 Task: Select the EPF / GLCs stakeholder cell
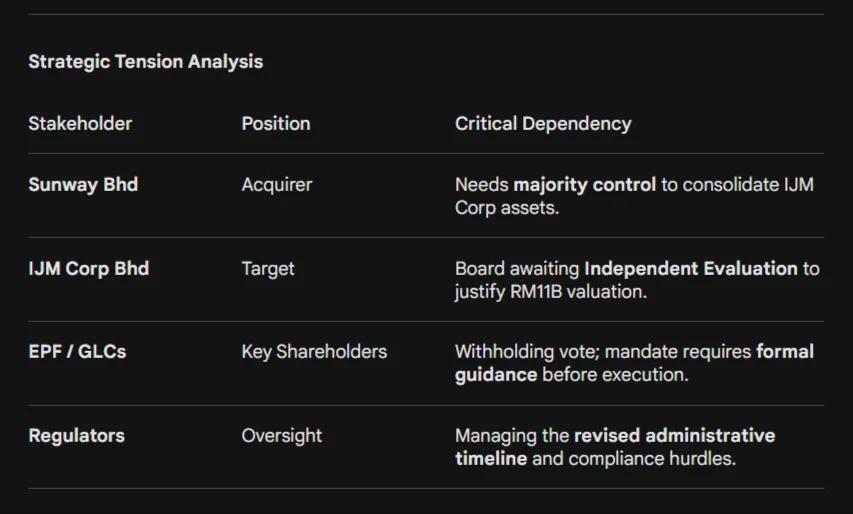coord(77,352)
